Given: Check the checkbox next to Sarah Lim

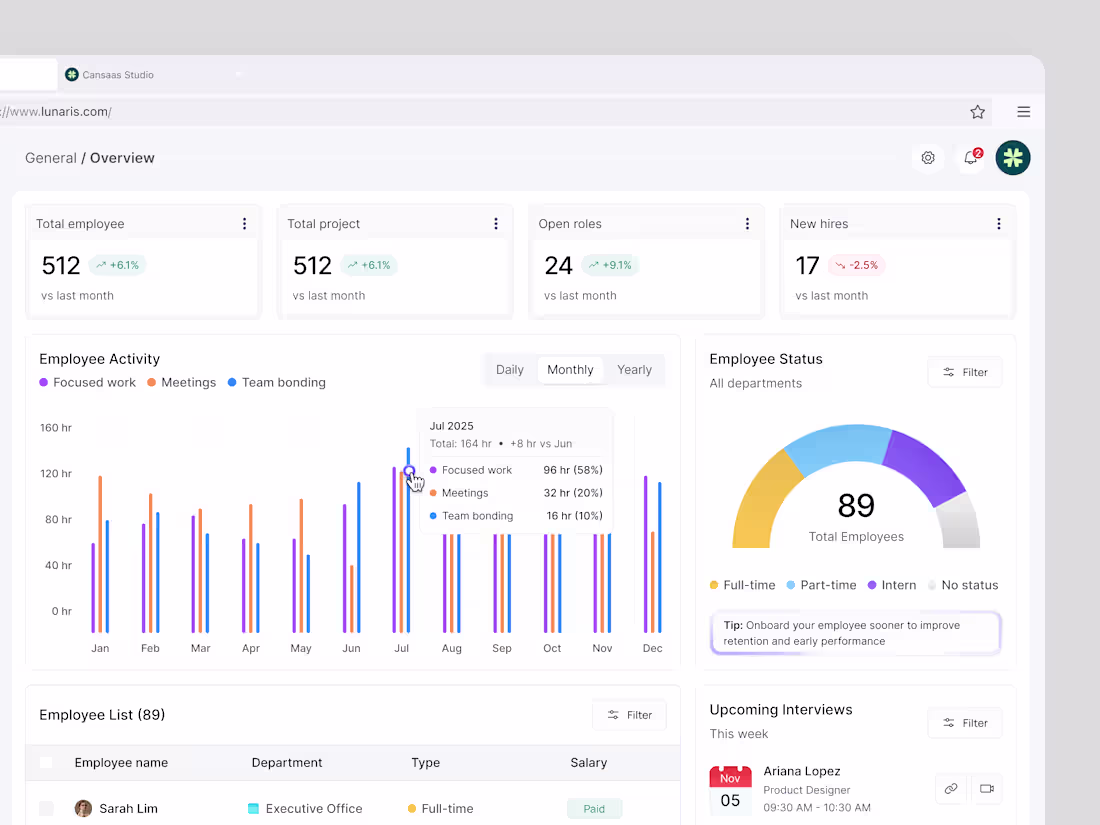Looking at the screenshot, I should click(46, 808).
